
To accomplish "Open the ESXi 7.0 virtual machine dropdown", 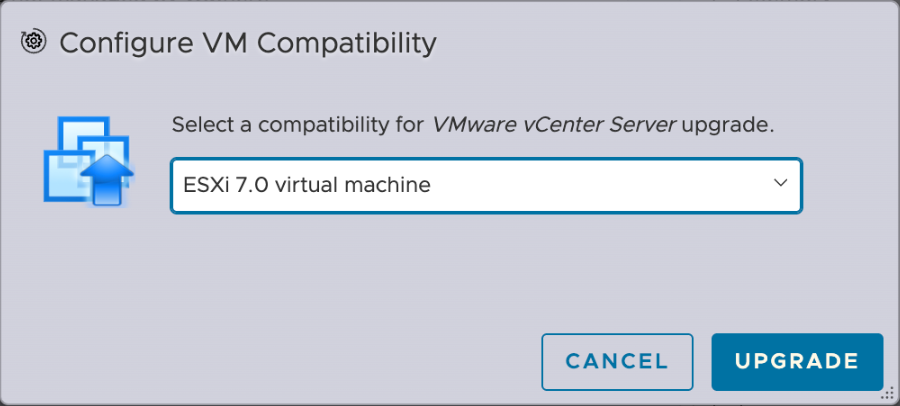I will click(x=486, y=185).
